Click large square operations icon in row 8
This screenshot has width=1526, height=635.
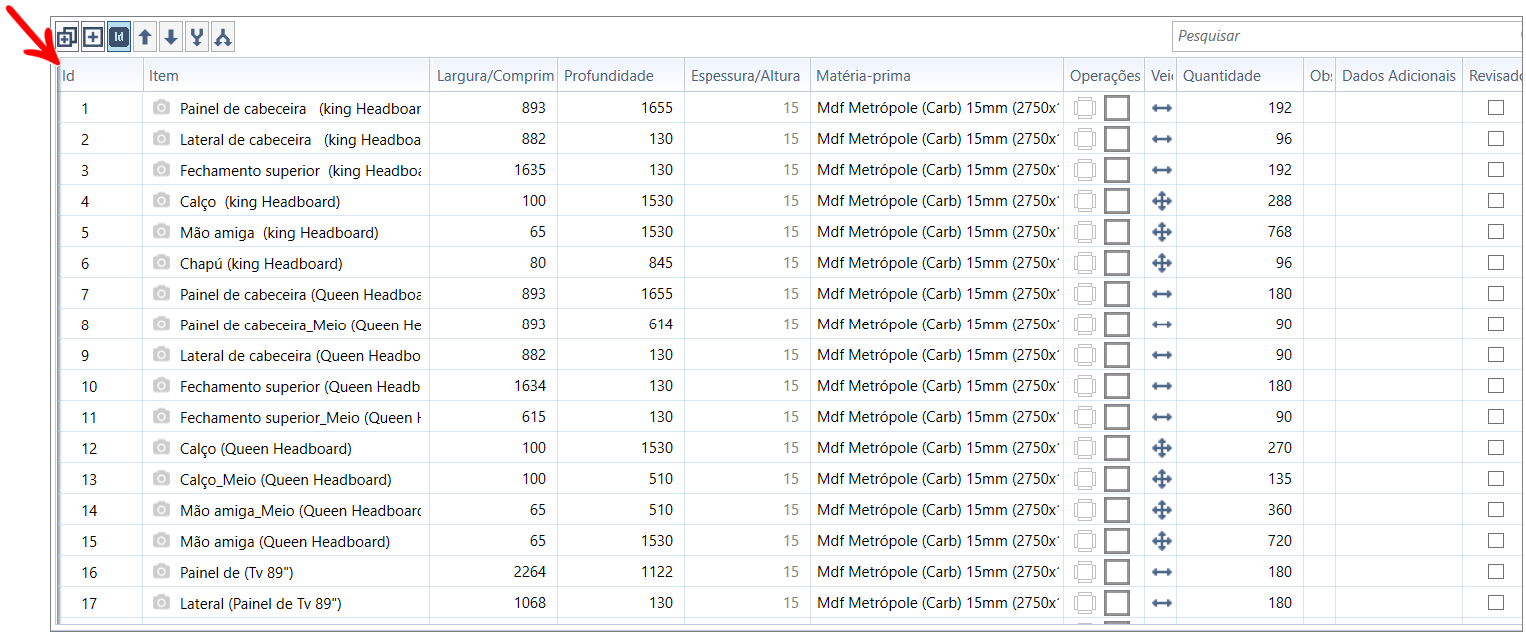point(1117,325)
